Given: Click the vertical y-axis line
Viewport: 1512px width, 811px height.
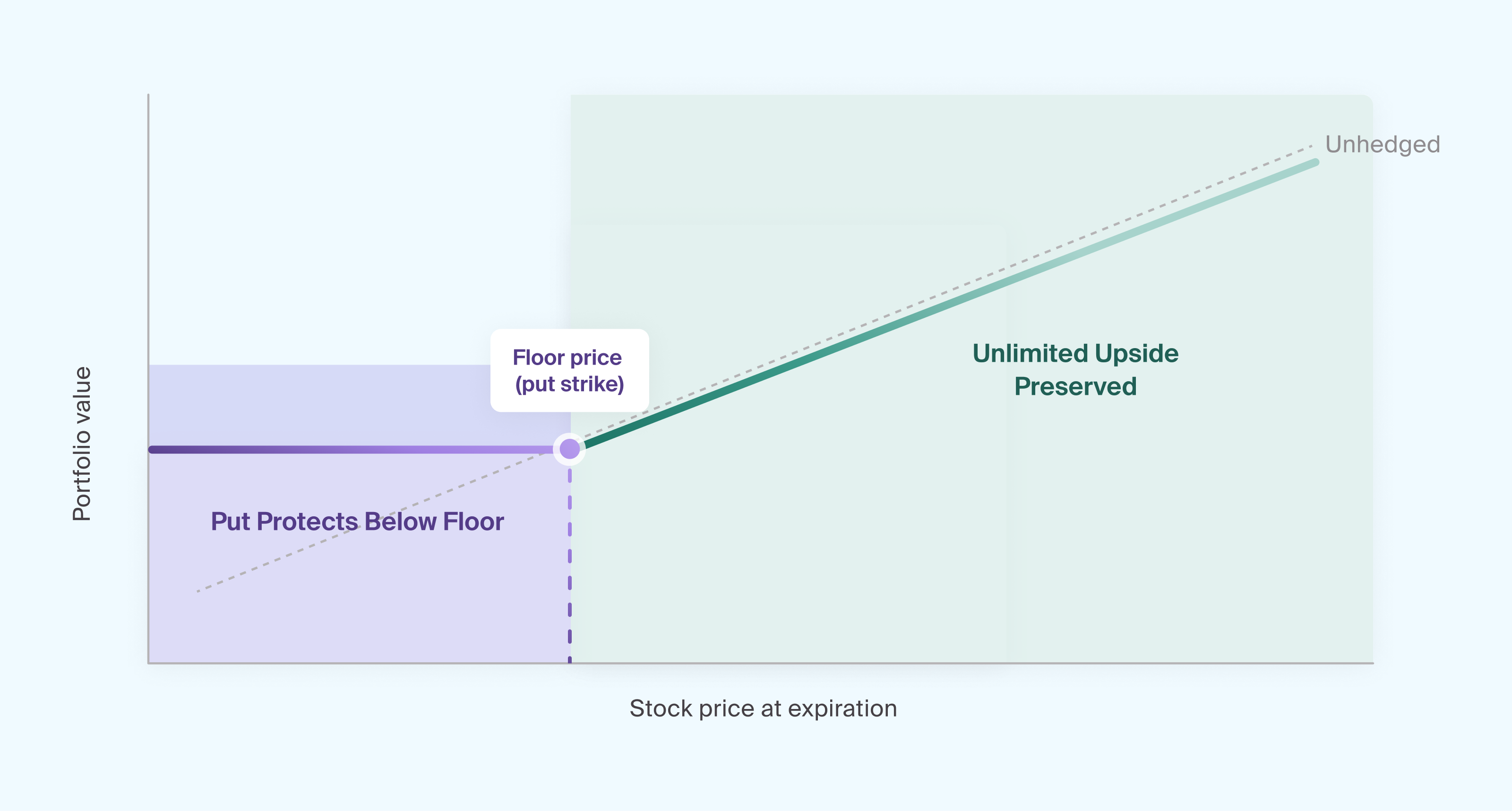Looking at the screenshot, I should [x=148, y=378].
